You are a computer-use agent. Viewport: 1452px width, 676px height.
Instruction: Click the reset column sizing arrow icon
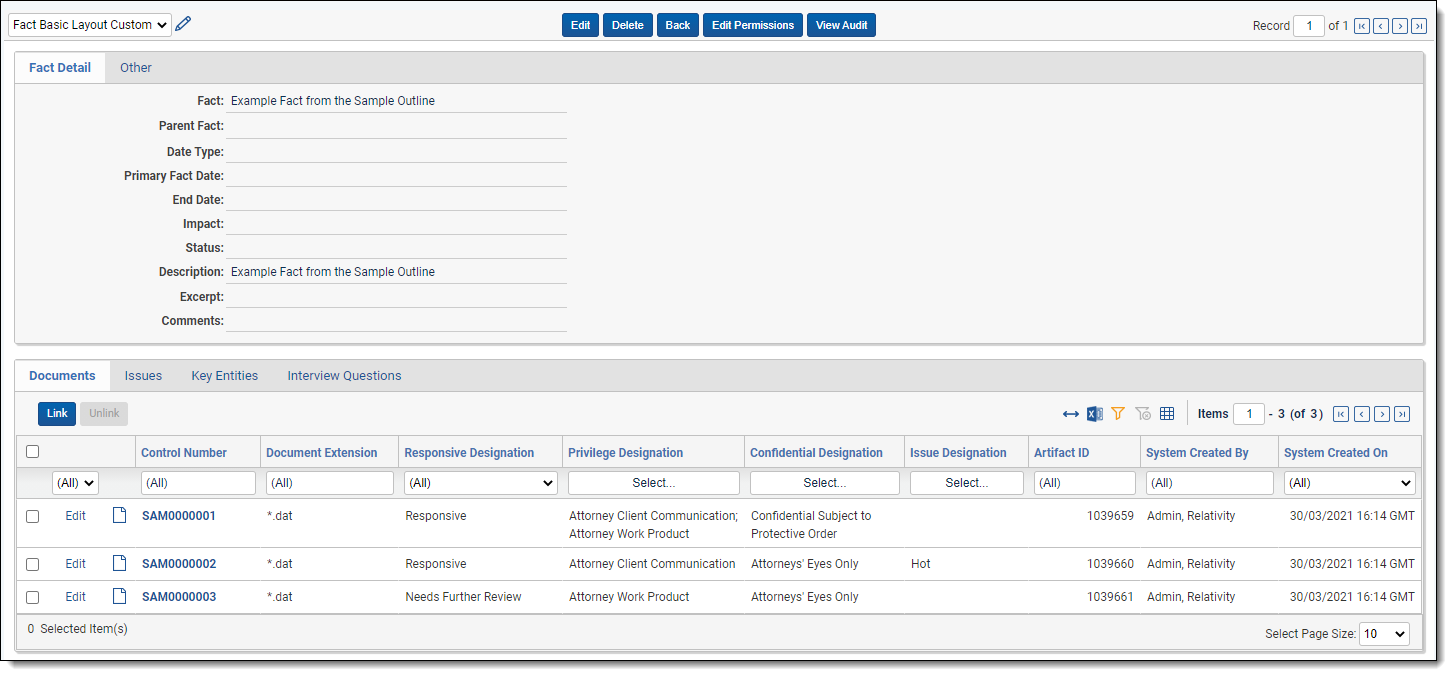click(x=1071, y=414)
